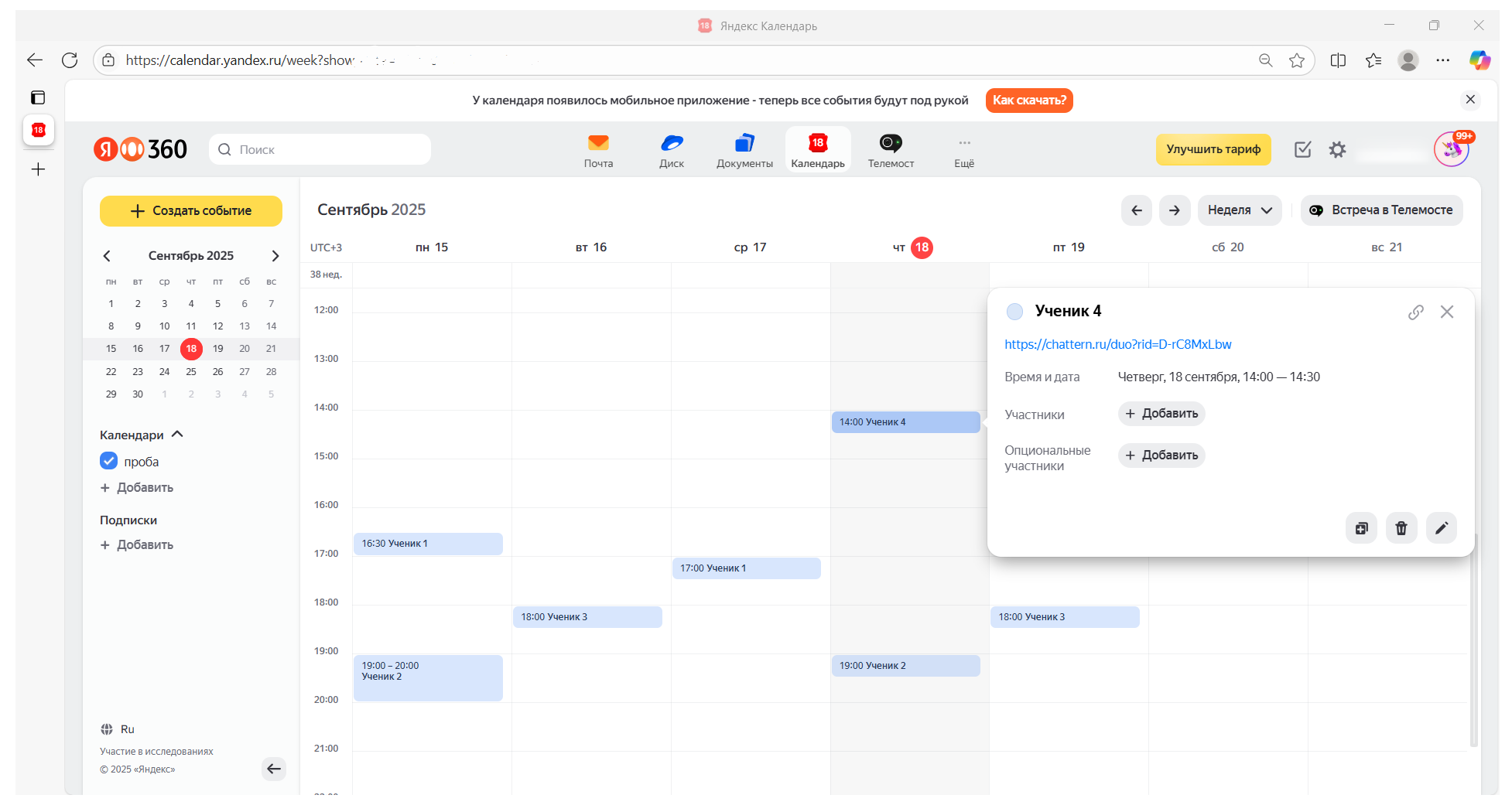Click the Поиск search field
Image resolution: width=1512 pixels, height=812 pixels.
click(x=320, y=149)
